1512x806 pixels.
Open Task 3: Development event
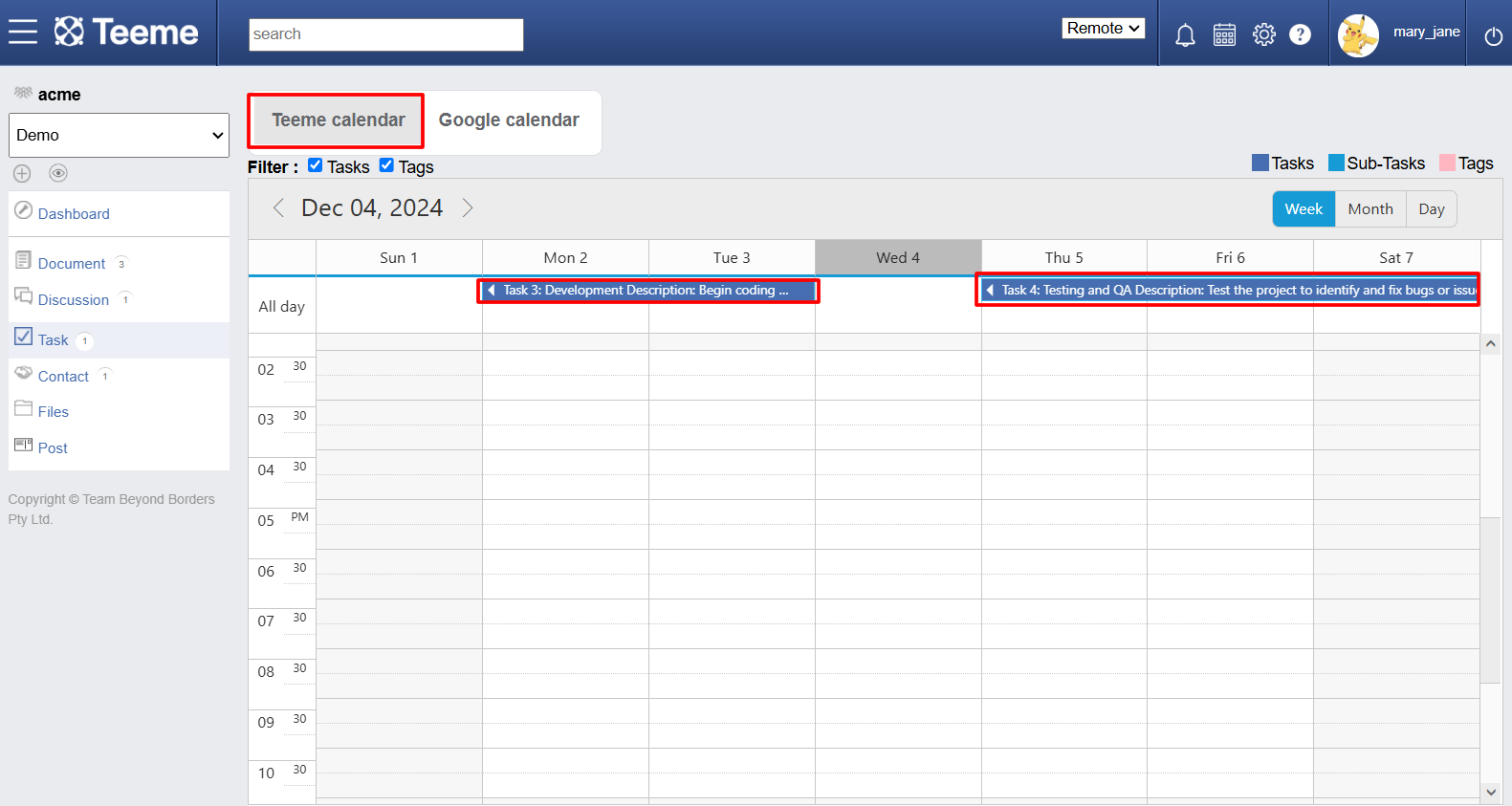click(x=648, y=291)
